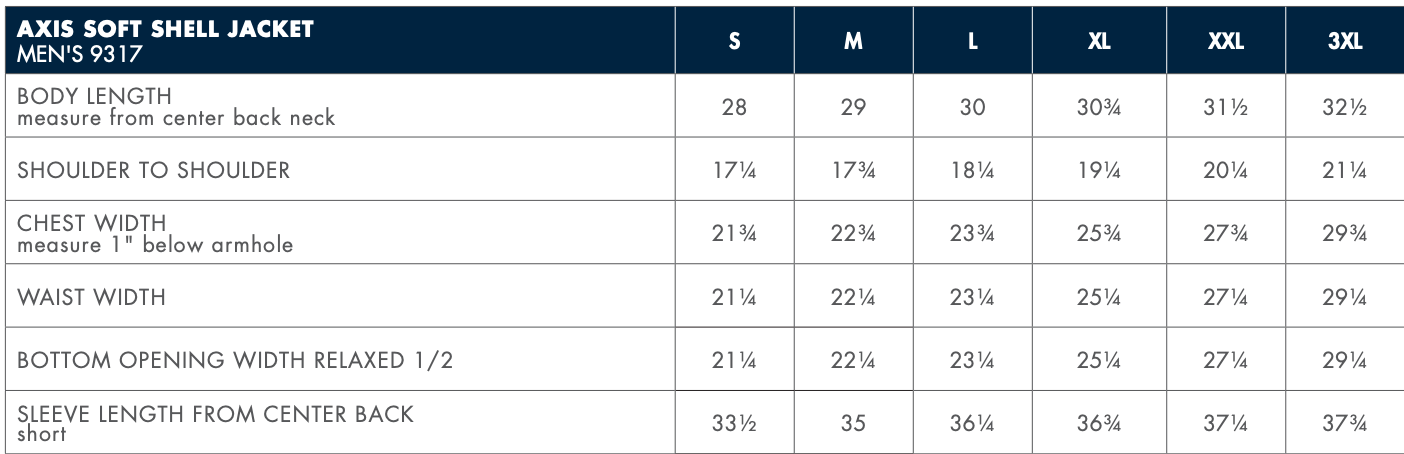Select the XL size column header
Viewport: 1404px width, 454px height.
[x=1099, y=43]
